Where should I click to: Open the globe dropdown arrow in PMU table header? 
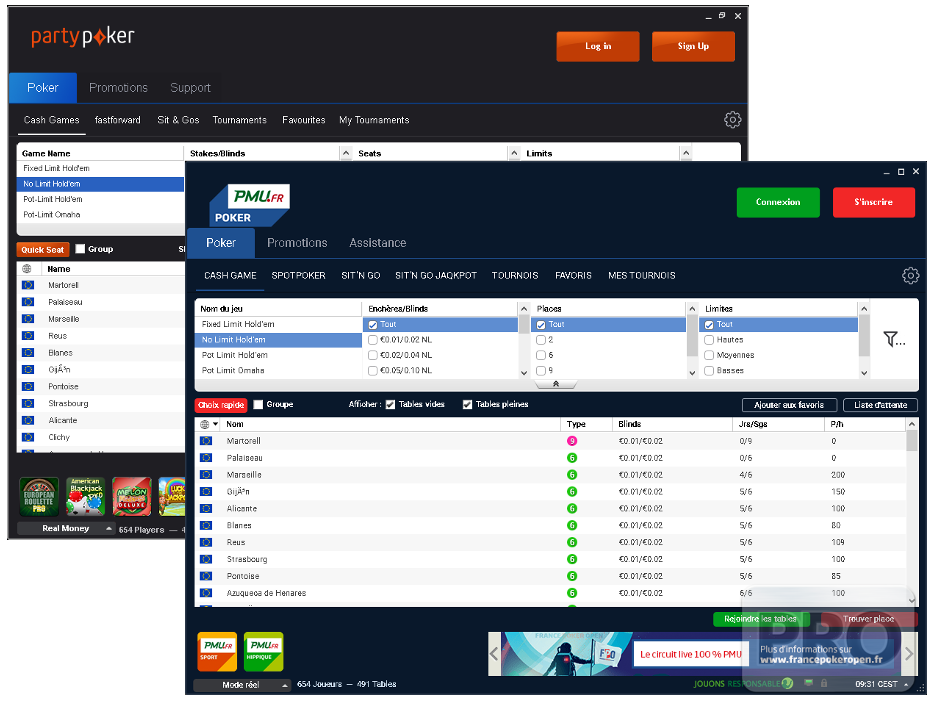(216, 424)
